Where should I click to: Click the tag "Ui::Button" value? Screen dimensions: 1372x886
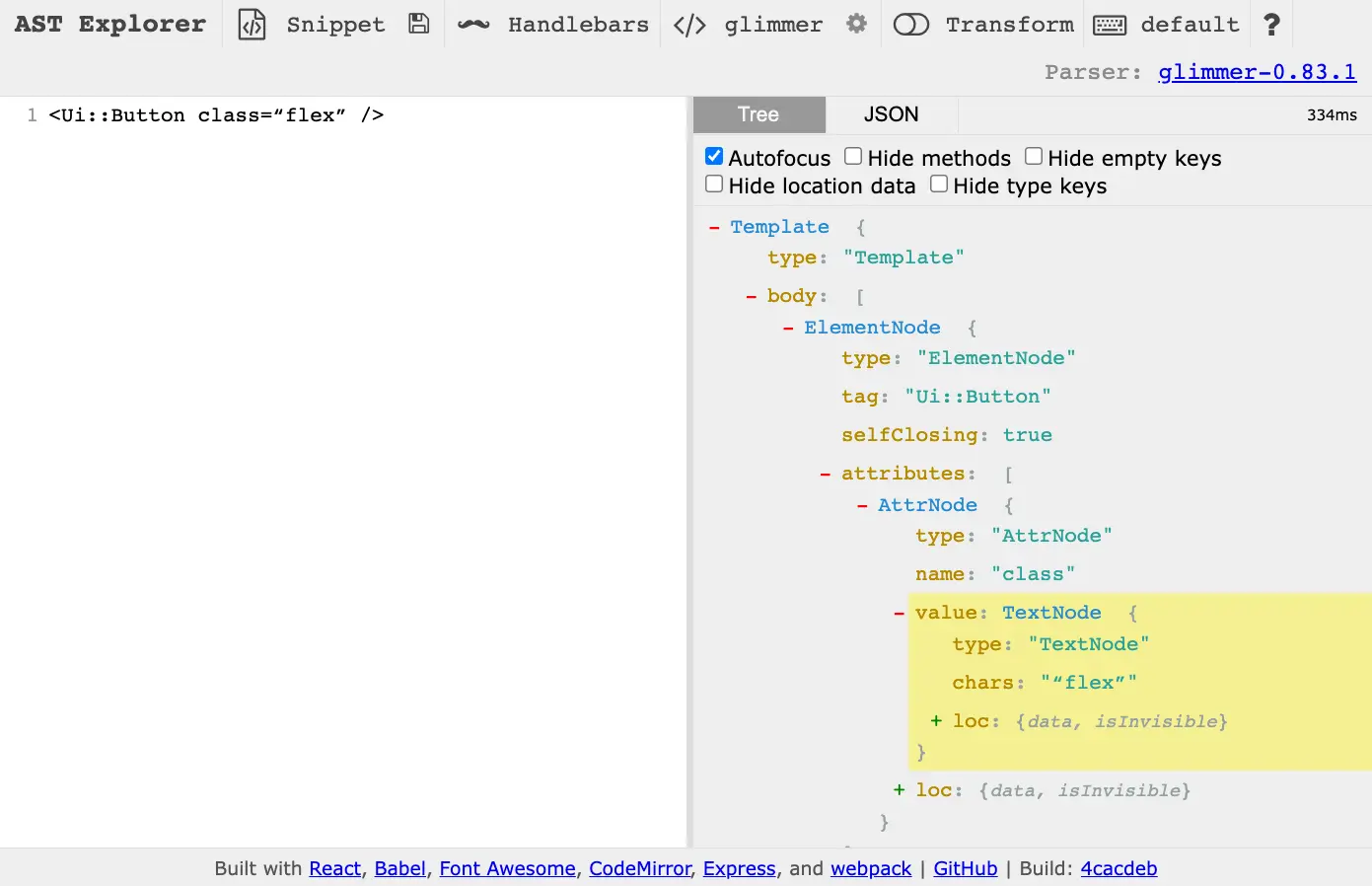[x=977, y=397]
